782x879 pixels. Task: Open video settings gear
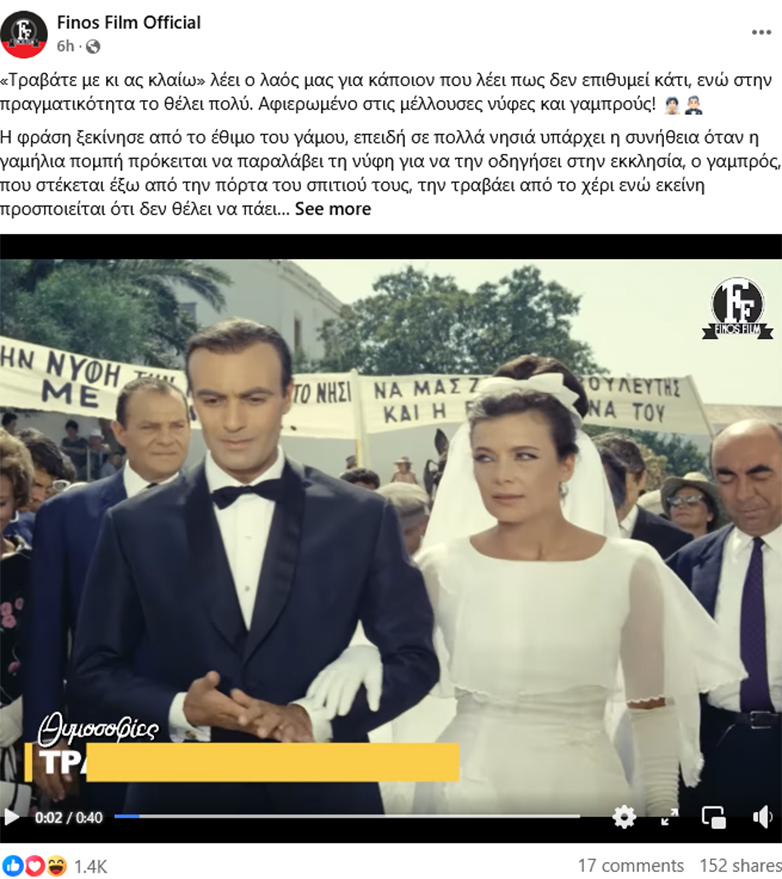[624, 817]
